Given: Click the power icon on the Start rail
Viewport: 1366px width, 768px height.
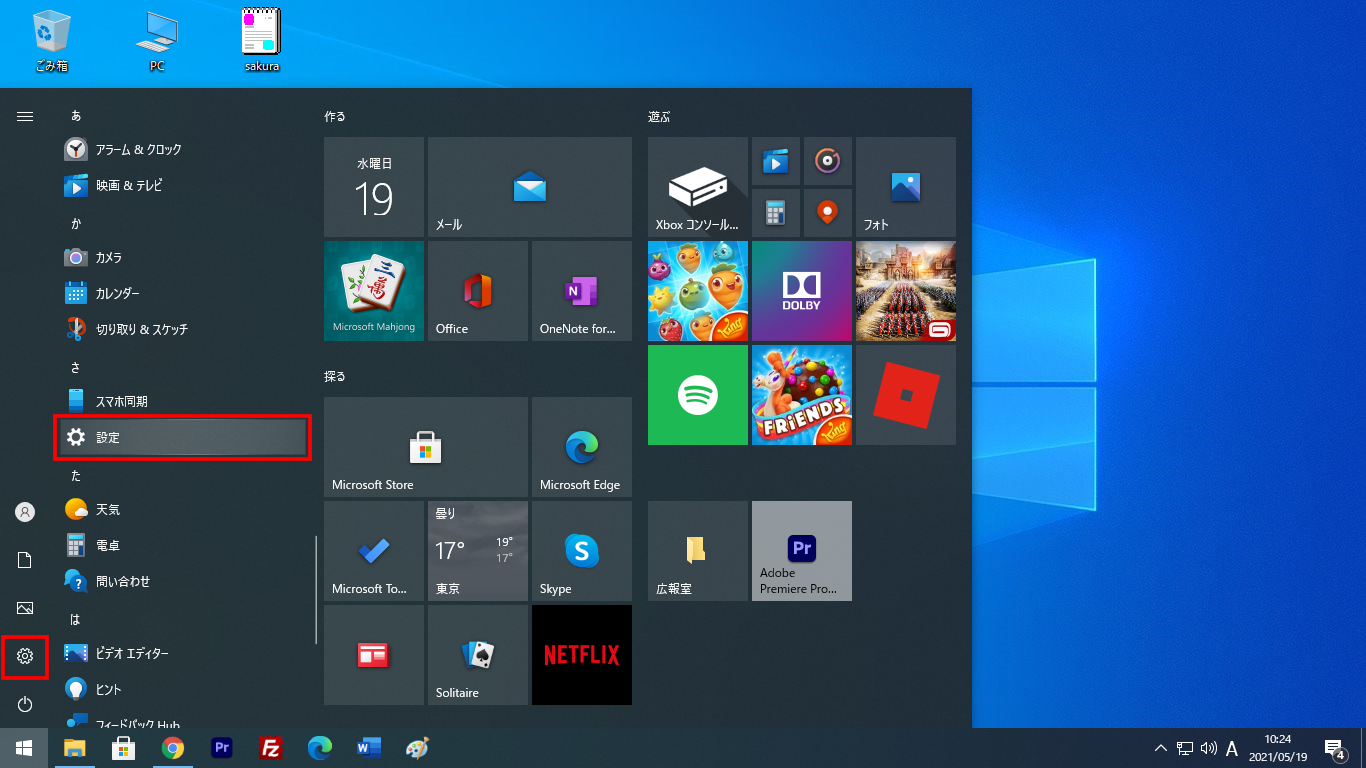Looking at the screenshot, I should (x=25, y=704).
